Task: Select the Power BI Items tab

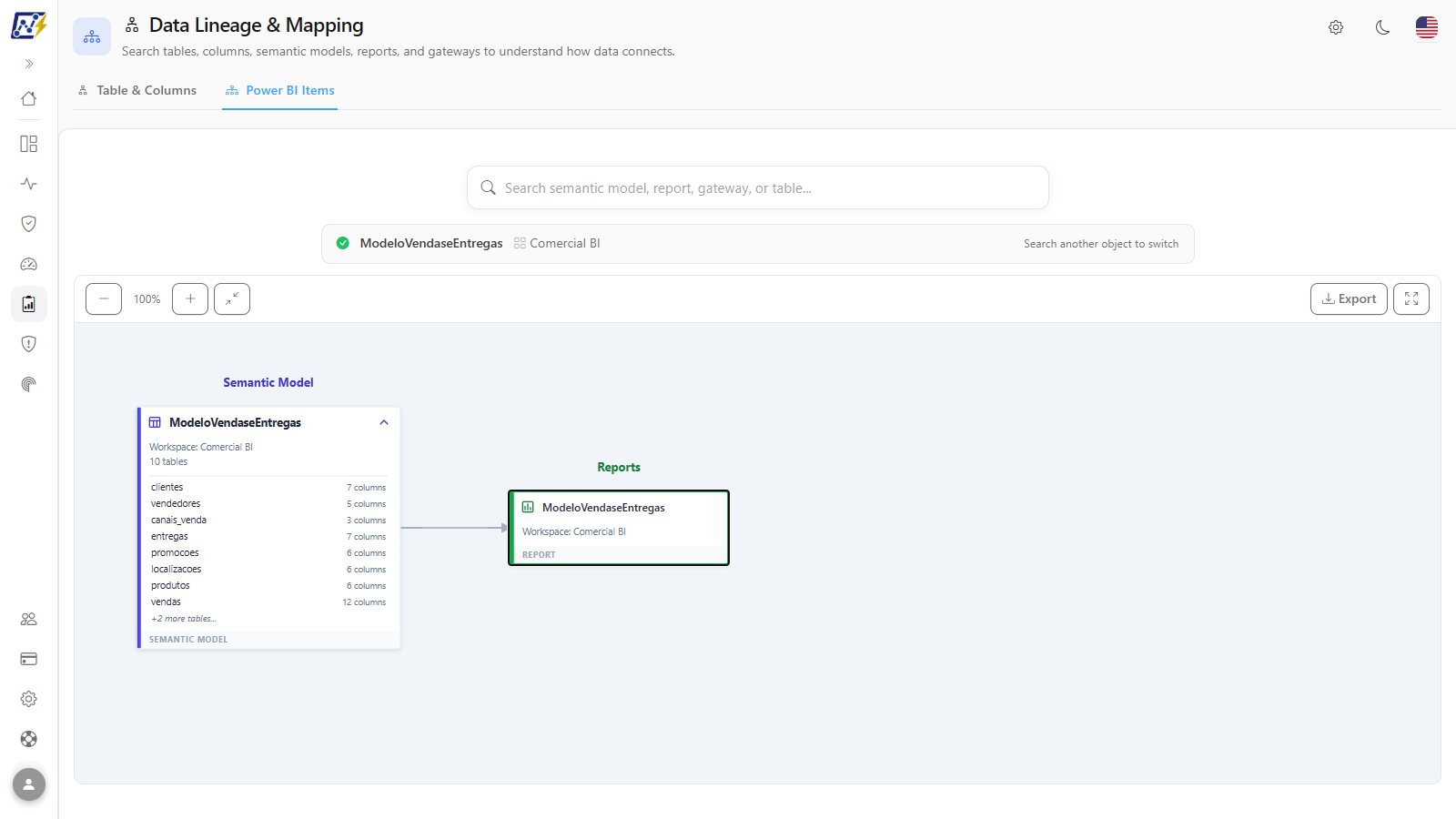Action: click(x=280, y=90)
